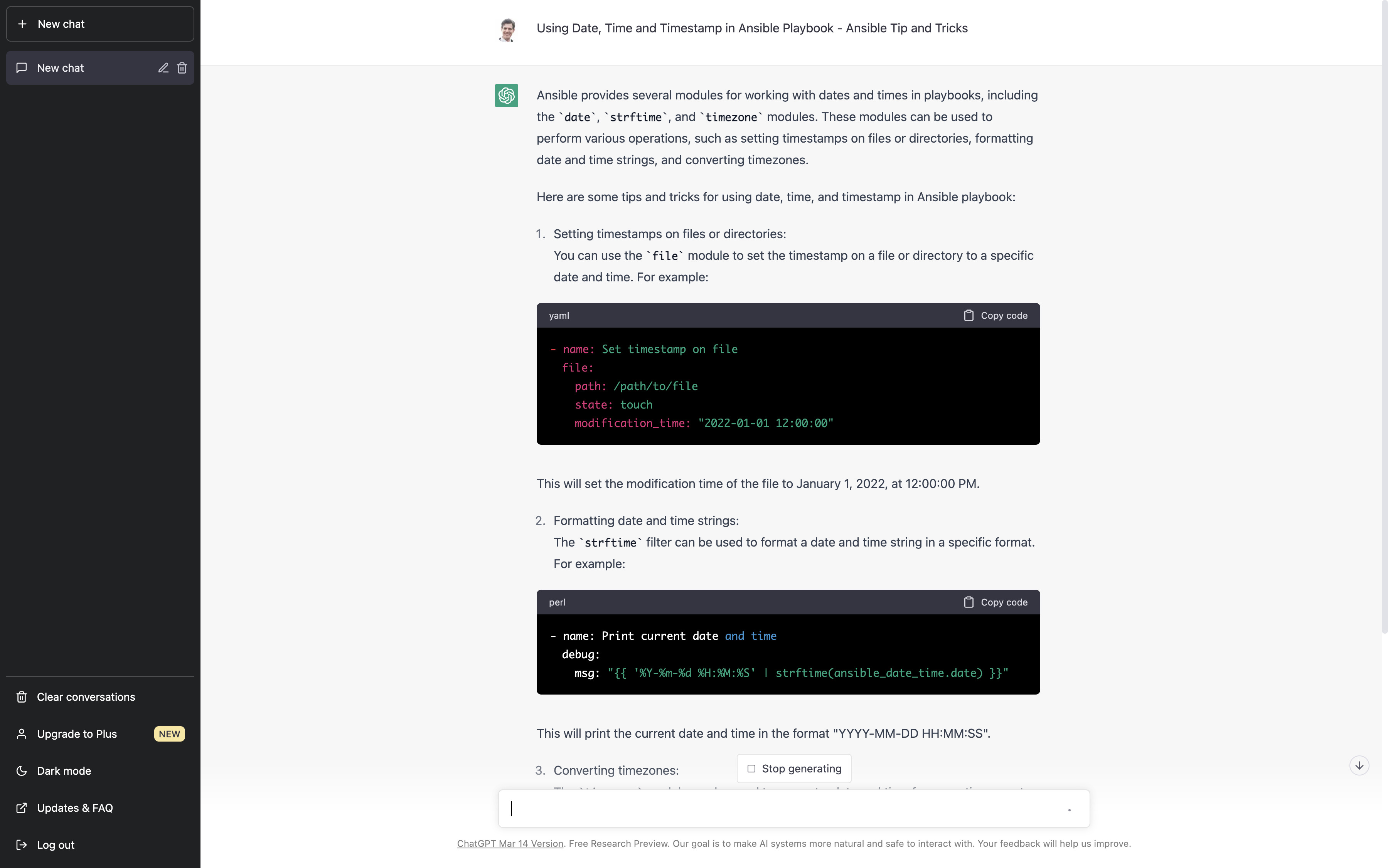Click the ChatGPT logo avatar
Screen dimensions: 1388x868
[x=506, y=95]
